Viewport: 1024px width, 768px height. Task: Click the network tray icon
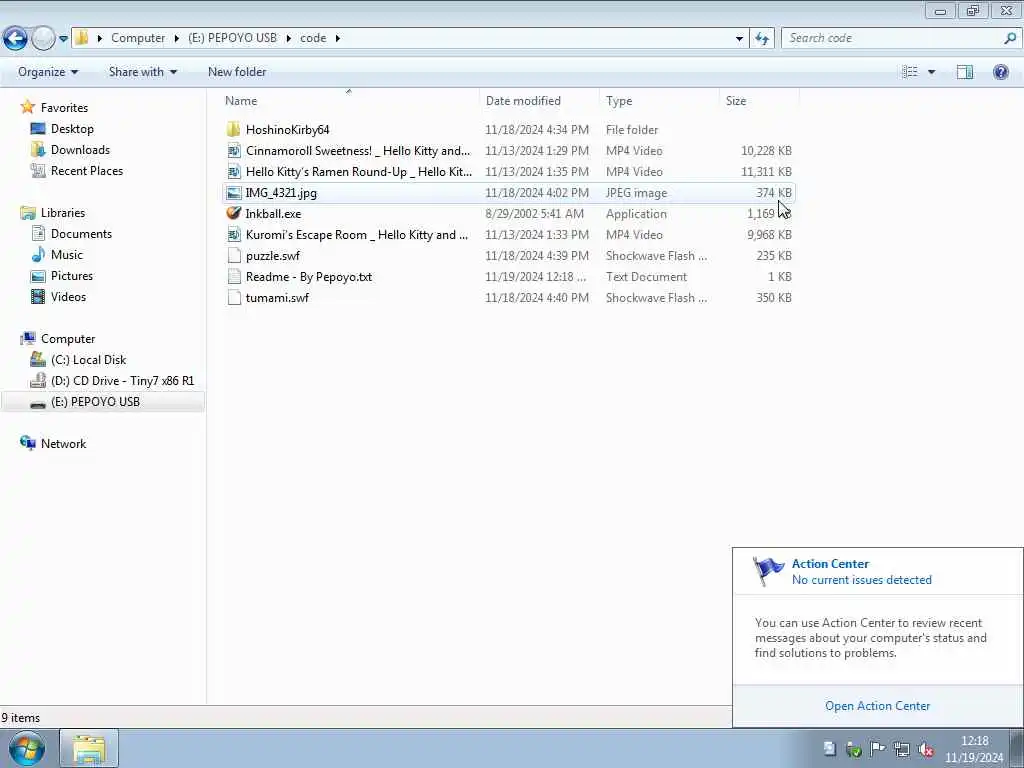click(x=901, y=749)
